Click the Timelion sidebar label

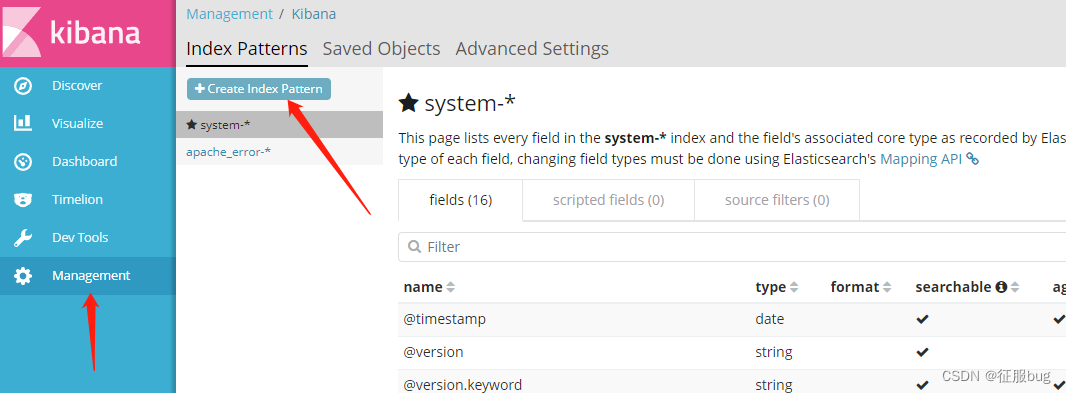78,200
